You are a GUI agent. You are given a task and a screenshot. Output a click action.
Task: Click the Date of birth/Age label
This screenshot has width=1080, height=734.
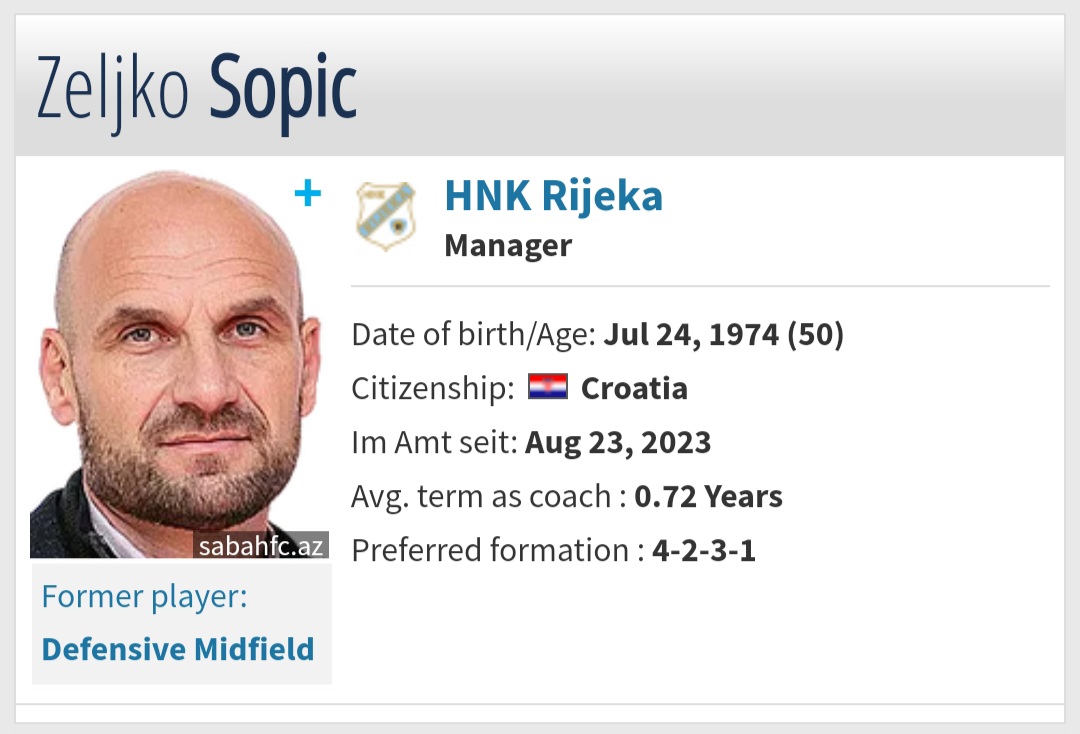474,335
